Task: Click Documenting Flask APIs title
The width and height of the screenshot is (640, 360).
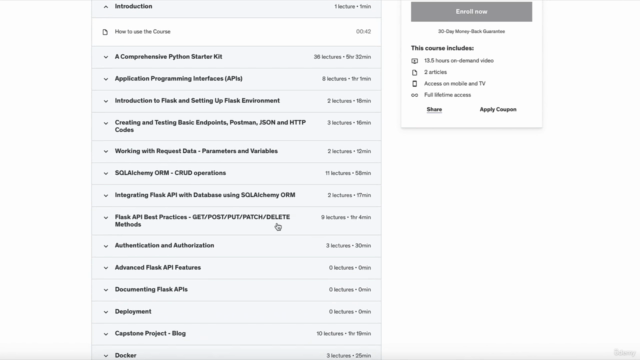Action: 151,289
